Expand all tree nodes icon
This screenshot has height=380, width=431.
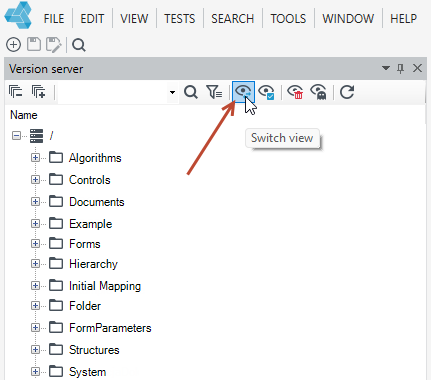coord(38,92)
